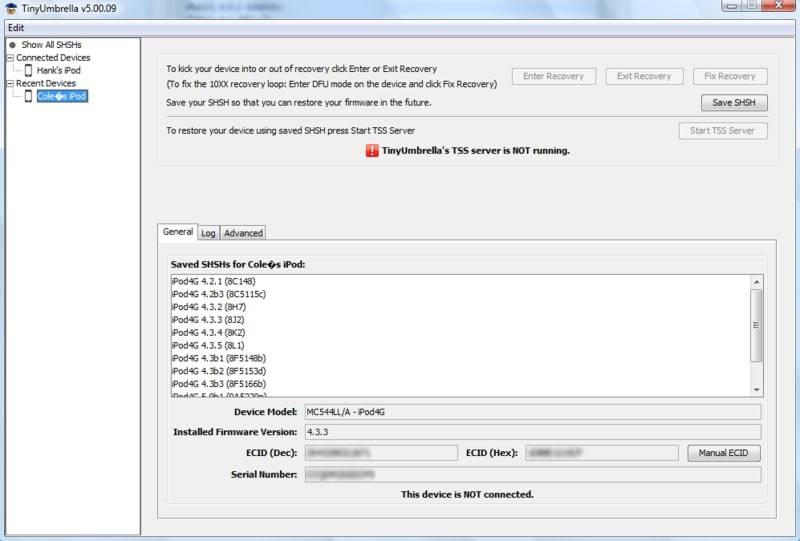This screenshot has height=541, width=800.
Task: Collapse the Connected Devices tree node
Action: pos(10,58)
